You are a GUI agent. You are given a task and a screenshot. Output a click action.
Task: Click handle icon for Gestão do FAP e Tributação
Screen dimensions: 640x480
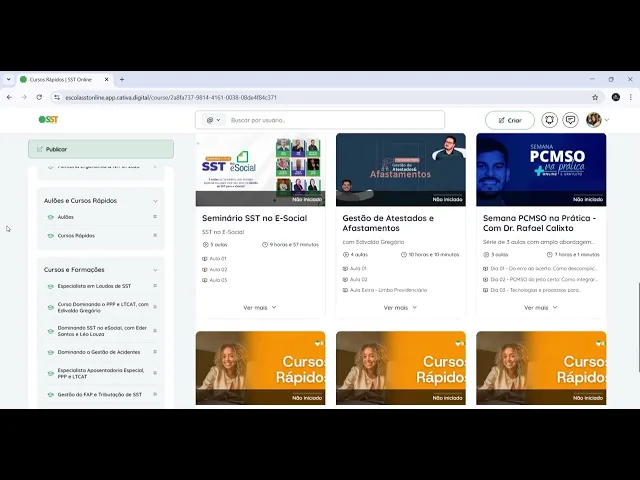pyautogui.click(x=155, y=394)
